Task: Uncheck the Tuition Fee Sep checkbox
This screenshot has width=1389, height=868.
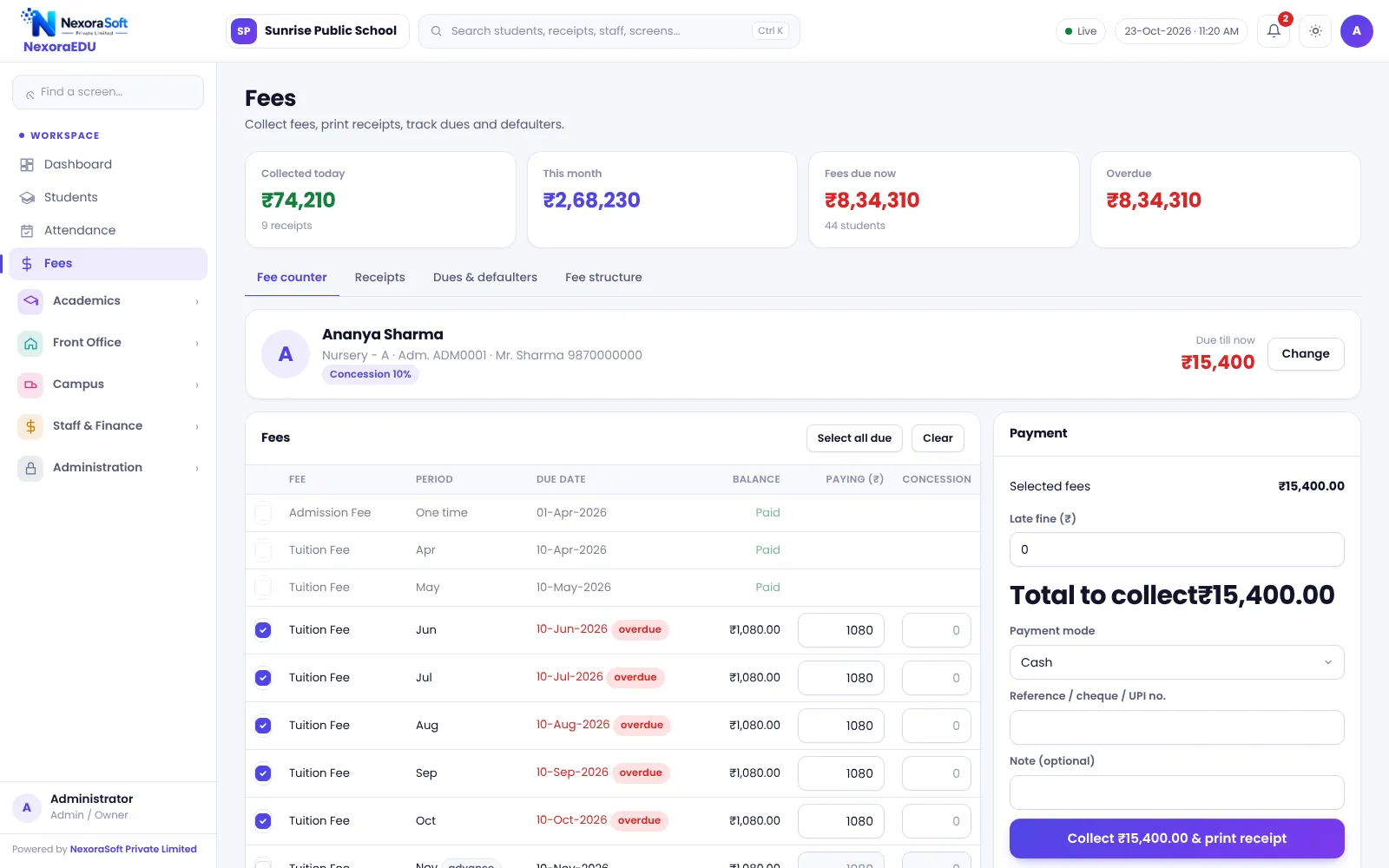Action: [263, 773]
